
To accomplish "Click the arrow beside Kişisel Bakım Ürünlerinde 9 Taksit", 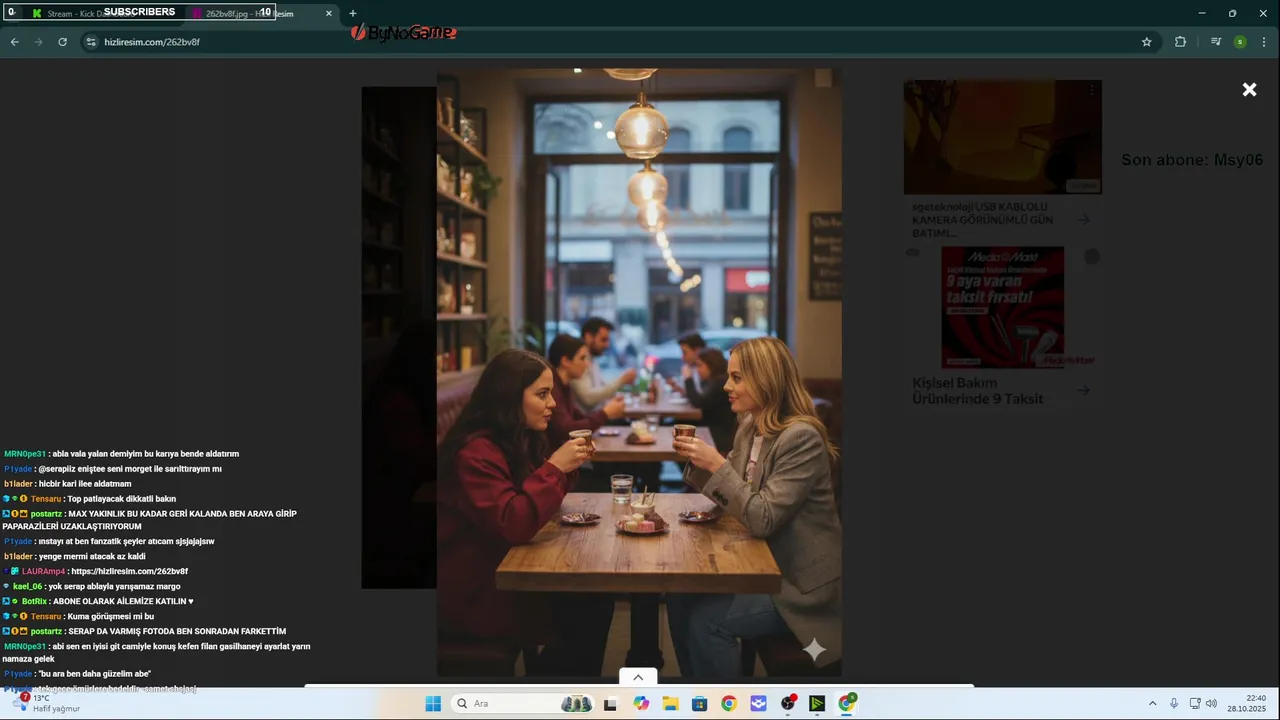I will point(1084,391).
